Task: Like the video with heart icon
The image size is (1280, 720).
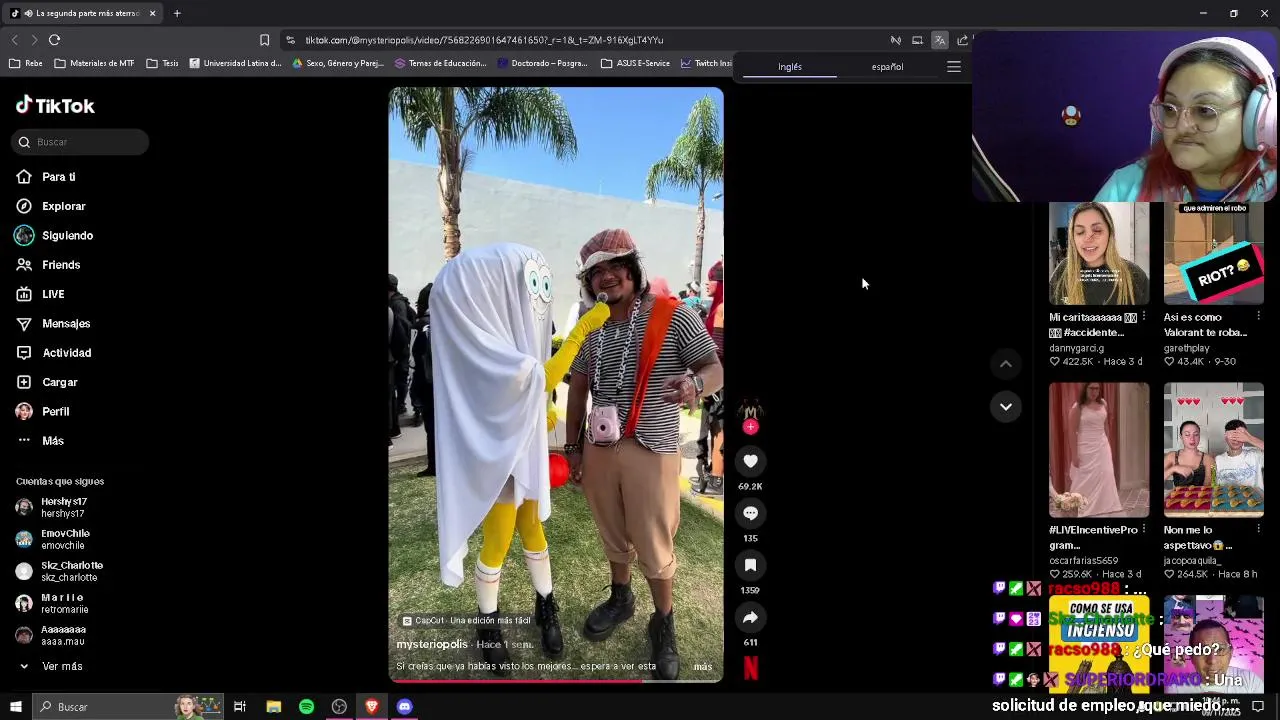Action: (750, 461)
